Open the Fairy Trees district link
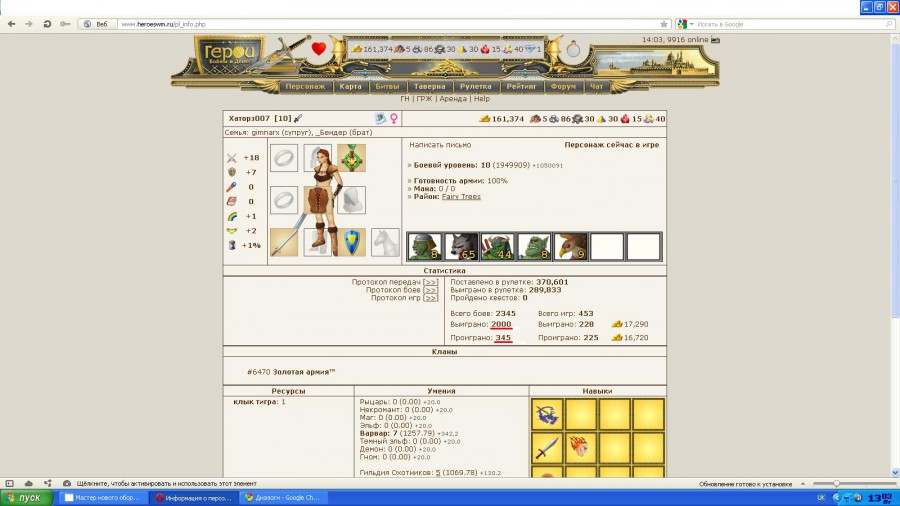 point(461,196)
